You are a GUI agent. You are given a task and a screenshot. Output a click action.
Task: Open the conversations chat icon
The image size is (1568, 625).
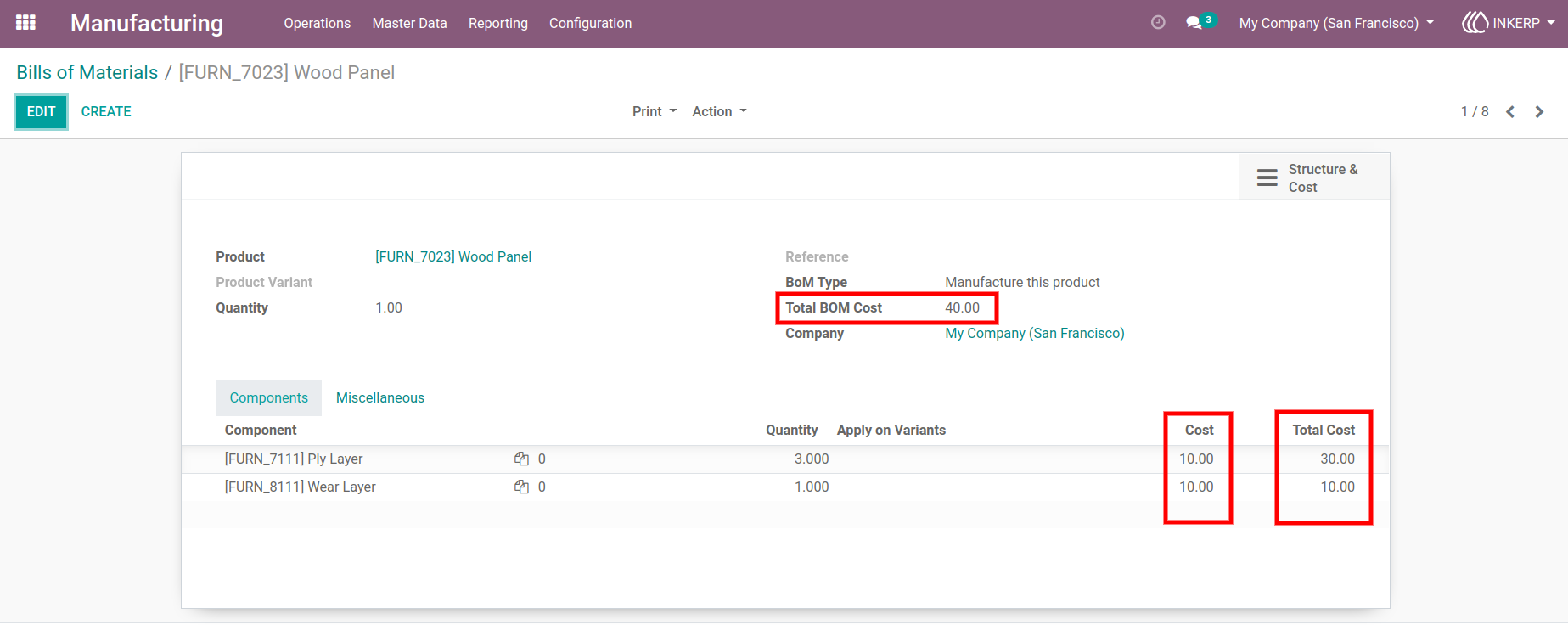point(1194,23)
